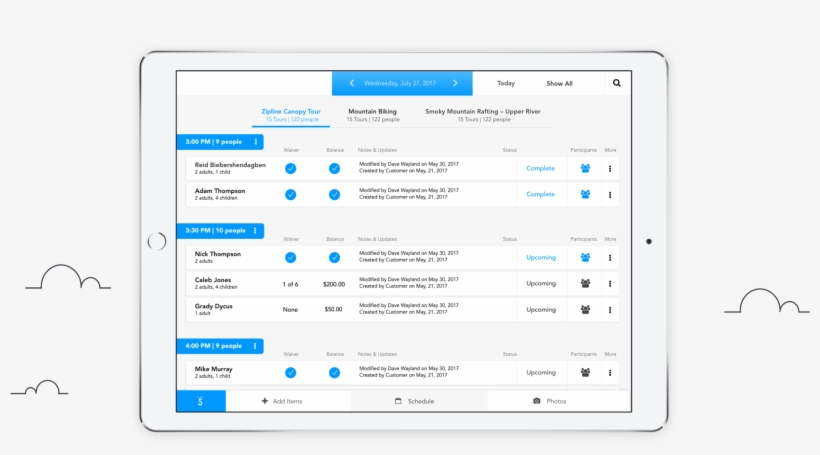Open search with magnifier icon

pos(617,83)
